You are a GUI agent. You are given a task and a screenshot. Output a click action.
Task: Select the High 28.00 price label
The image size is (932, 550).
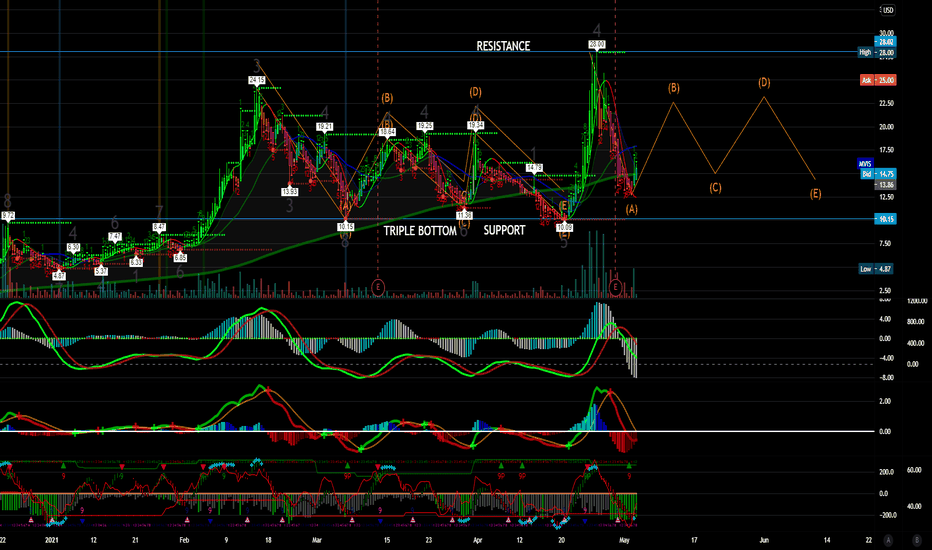tap(877, 52)
